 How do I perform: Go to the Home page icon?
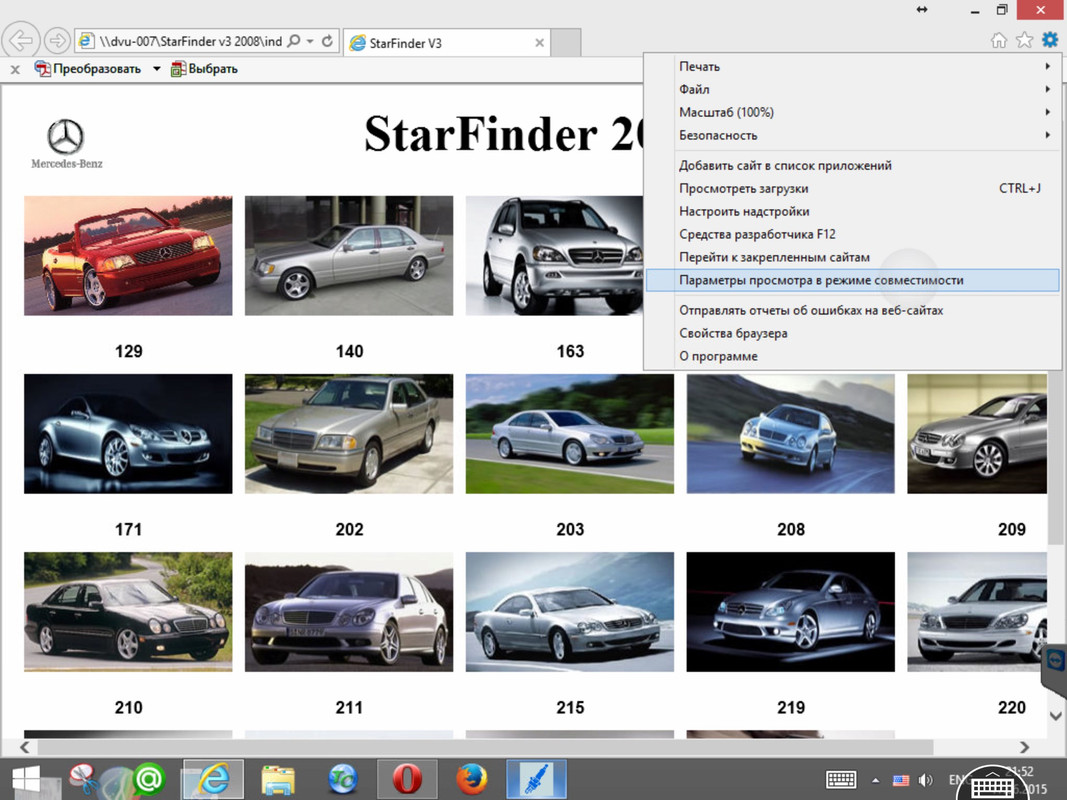[x=998, y=40]
